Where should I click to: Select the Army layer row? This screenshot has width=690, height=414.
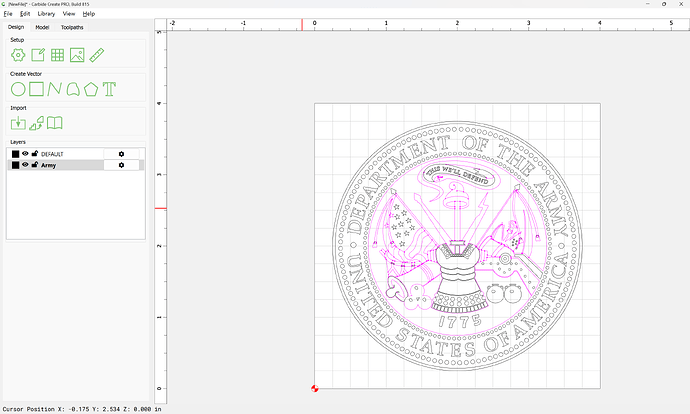point(76,165)
